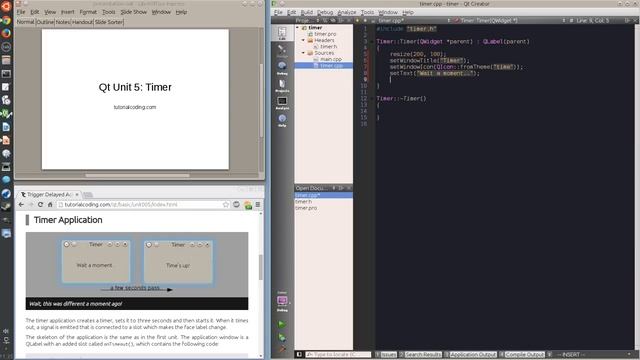Select timer.h in Open Documents
This screenshot has height=360, width=640.
click(304, 202)
